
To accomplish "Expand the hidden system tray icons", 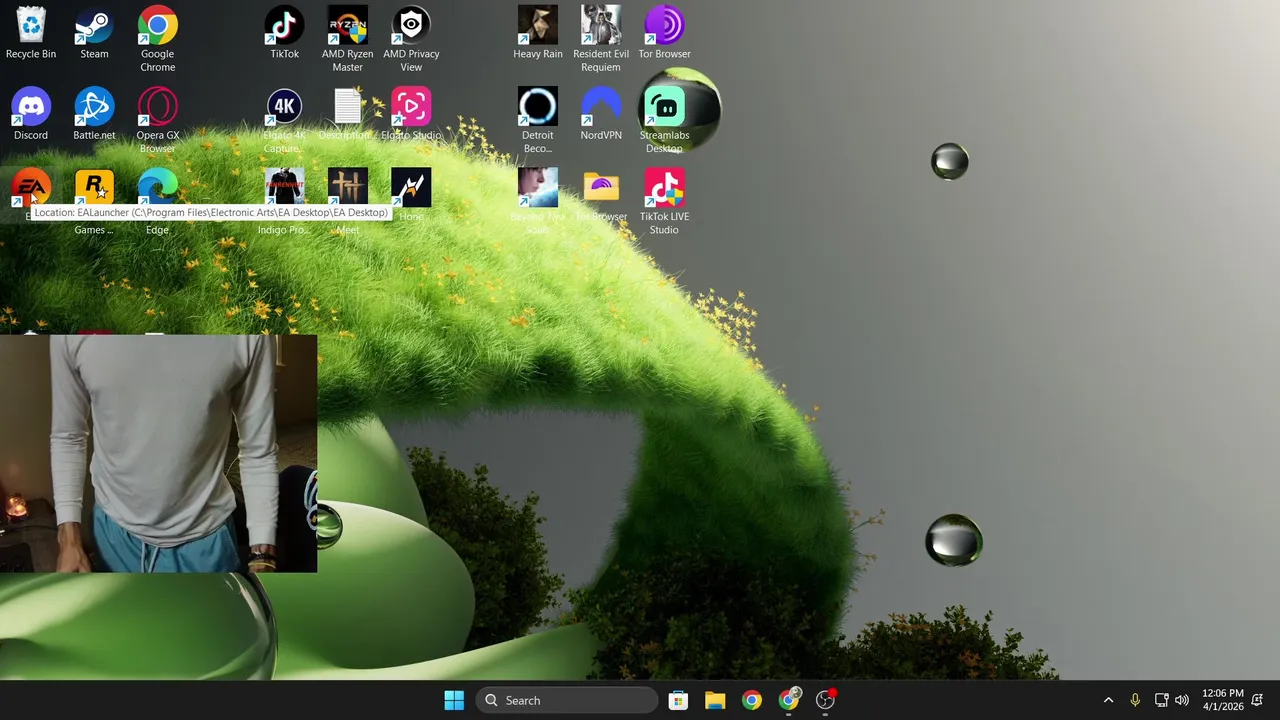I will click(x=1108, y=700).
